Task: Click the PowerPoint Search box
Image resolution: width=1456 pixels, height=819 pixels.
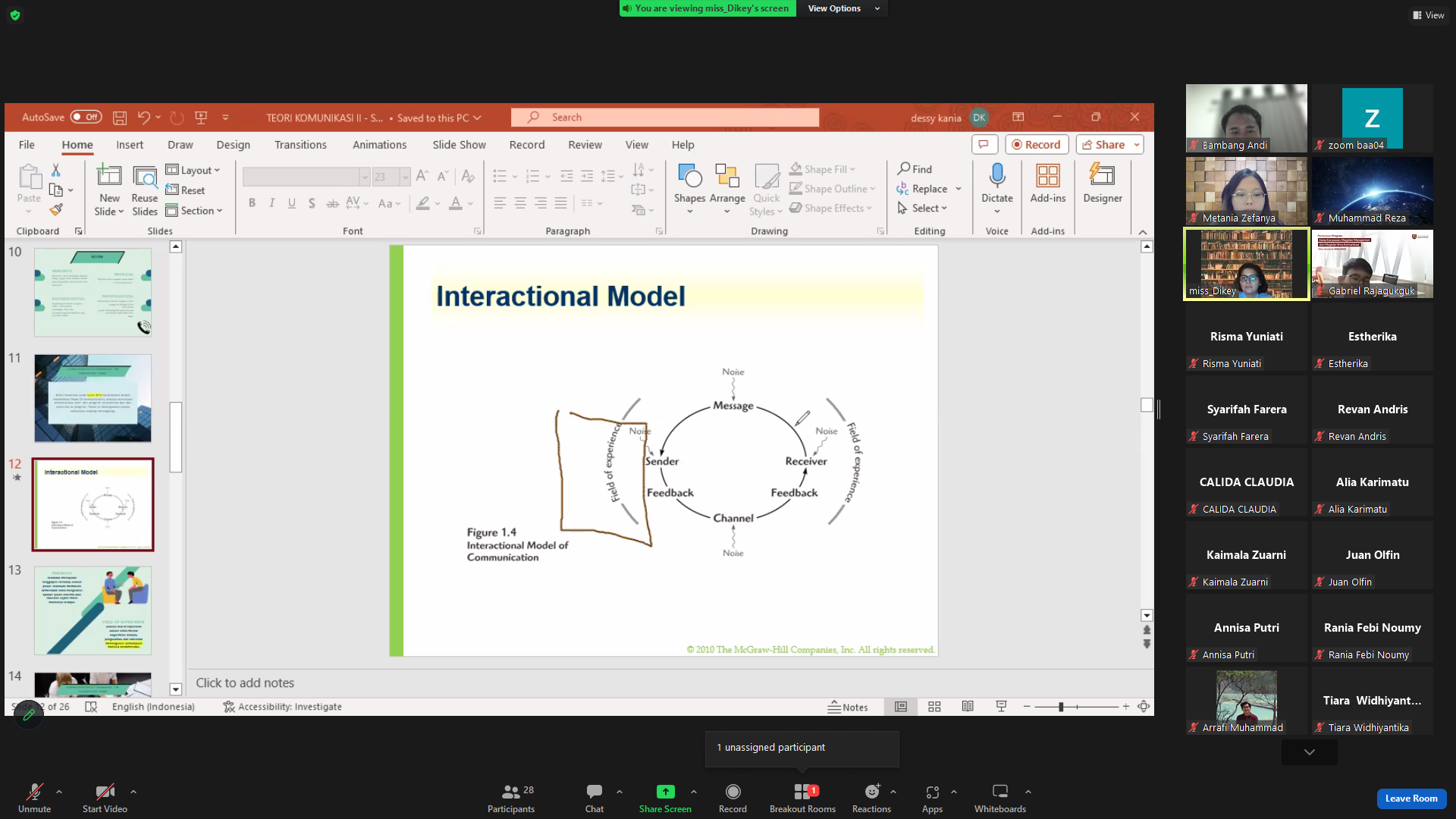Action: tap(665, 118)
